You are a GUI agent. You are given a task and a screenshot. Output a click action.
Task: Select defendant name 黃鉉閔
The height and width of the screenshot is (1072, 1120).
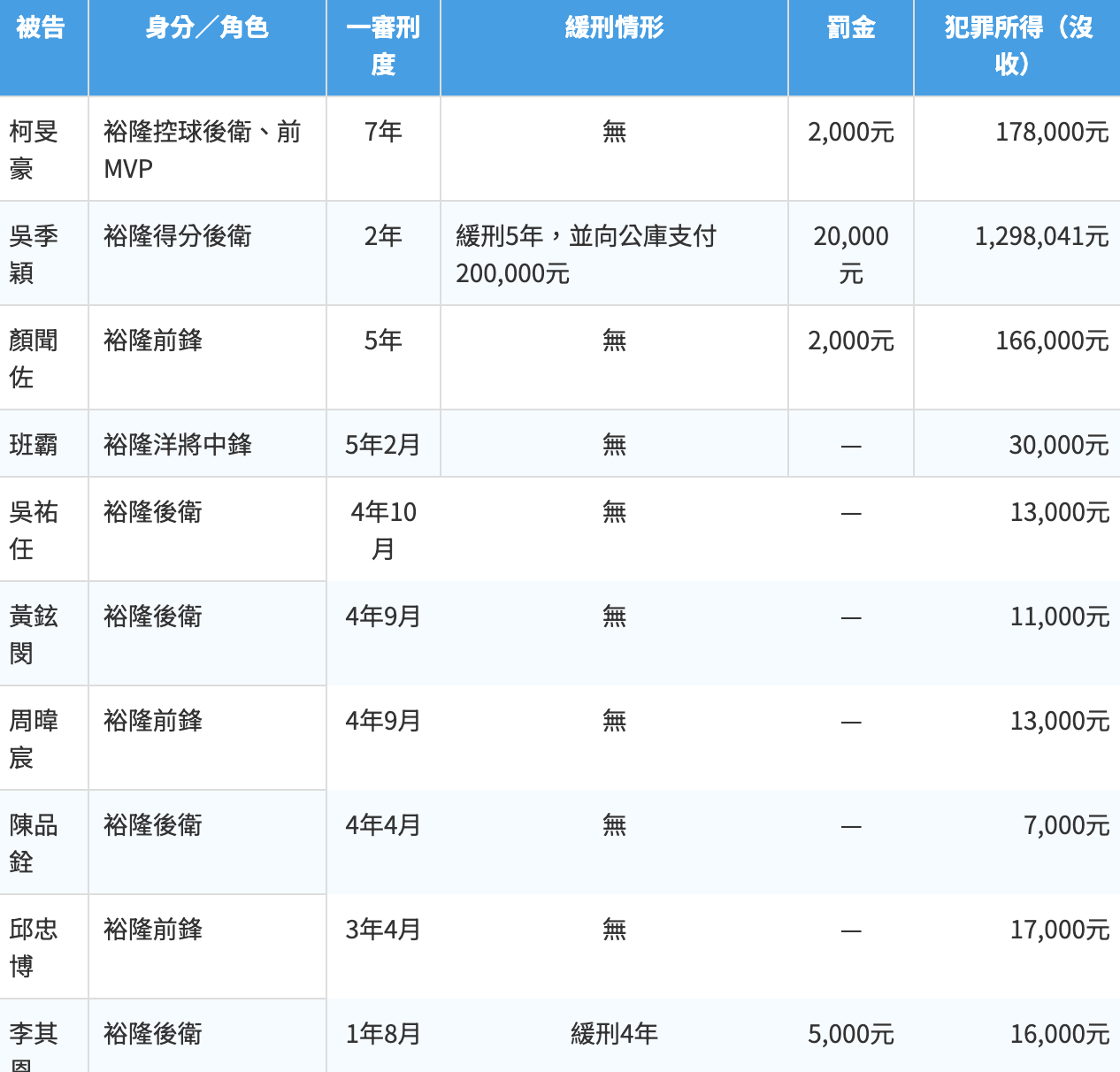[34, 634]
